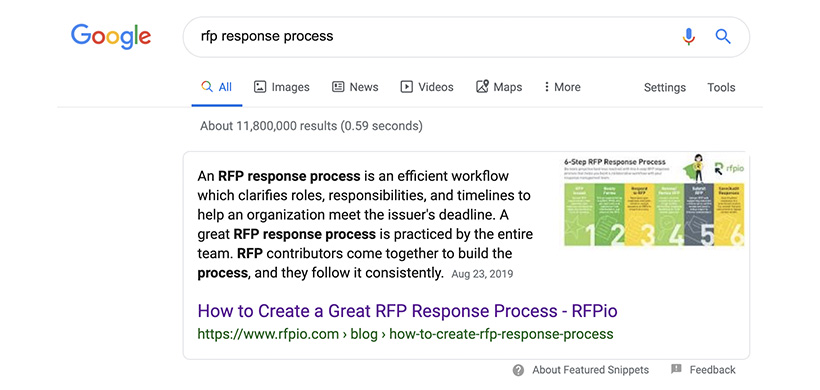Click the 'About 11,800,000 results' text

click(x=311, y=126)
